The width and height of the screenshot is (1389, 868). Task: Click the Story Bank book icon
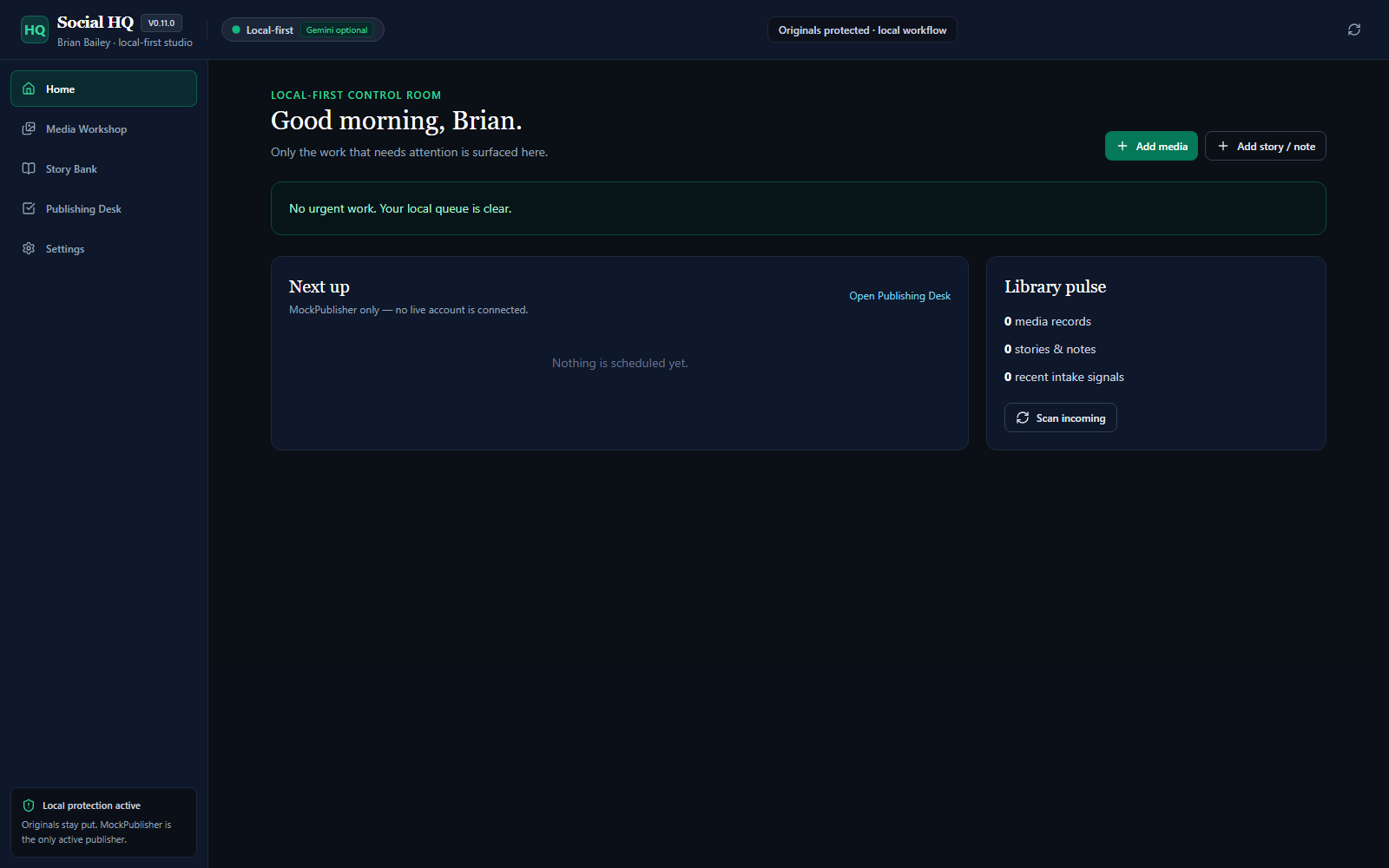[x=29, y=168]
